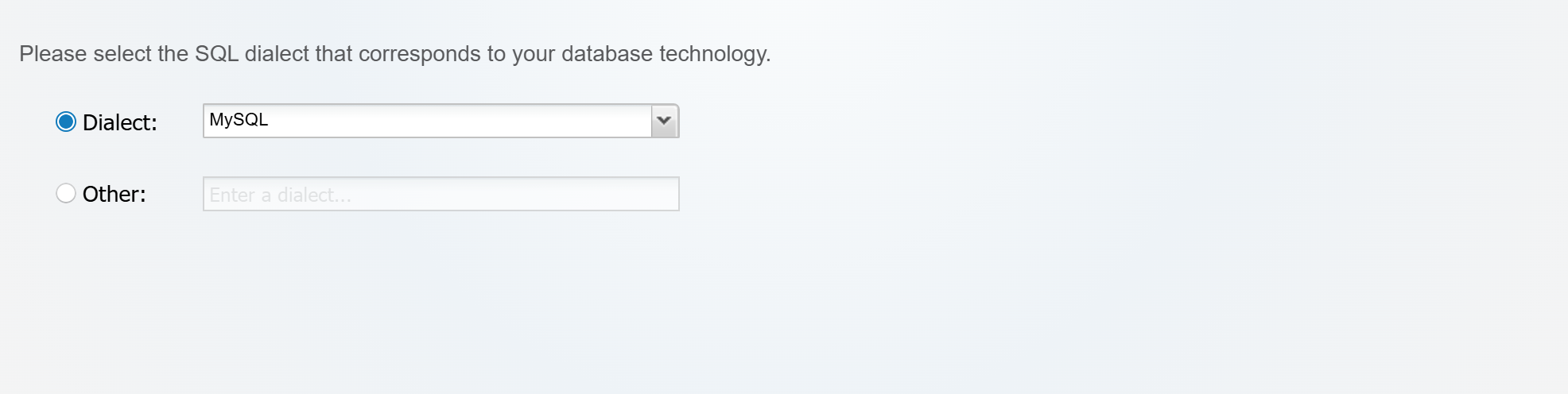Select the Dialect radio button
This screenshot has height=394, width=1568.
coord(66,122)
